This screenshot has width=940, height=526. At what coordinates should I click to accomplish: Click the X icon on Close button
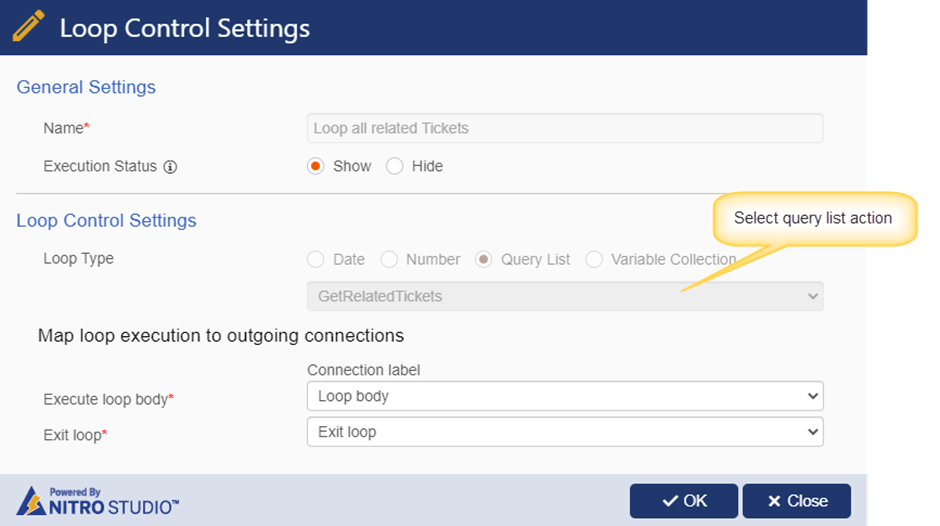pos(774,501)
